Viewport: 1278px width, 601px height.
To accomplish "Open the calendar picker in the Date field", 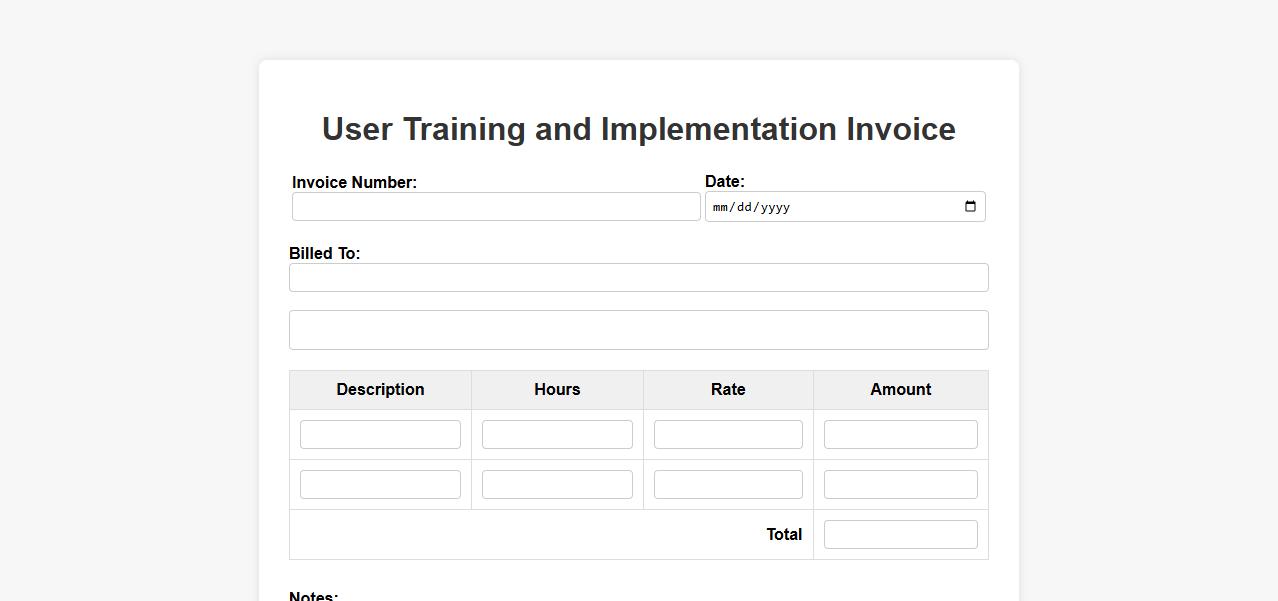I will click(969, 207).
